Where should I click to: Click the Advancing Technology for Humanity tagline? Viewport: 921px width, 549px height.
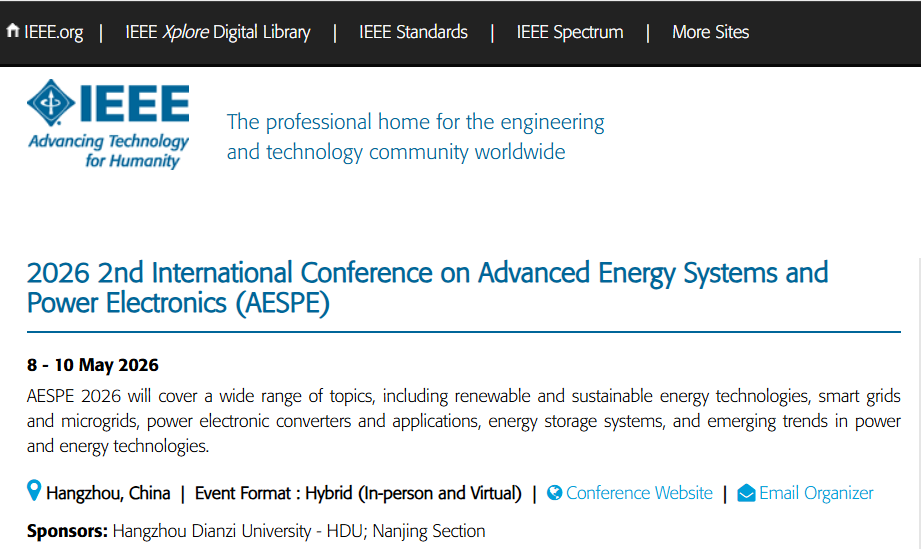(x=108, y=151)
